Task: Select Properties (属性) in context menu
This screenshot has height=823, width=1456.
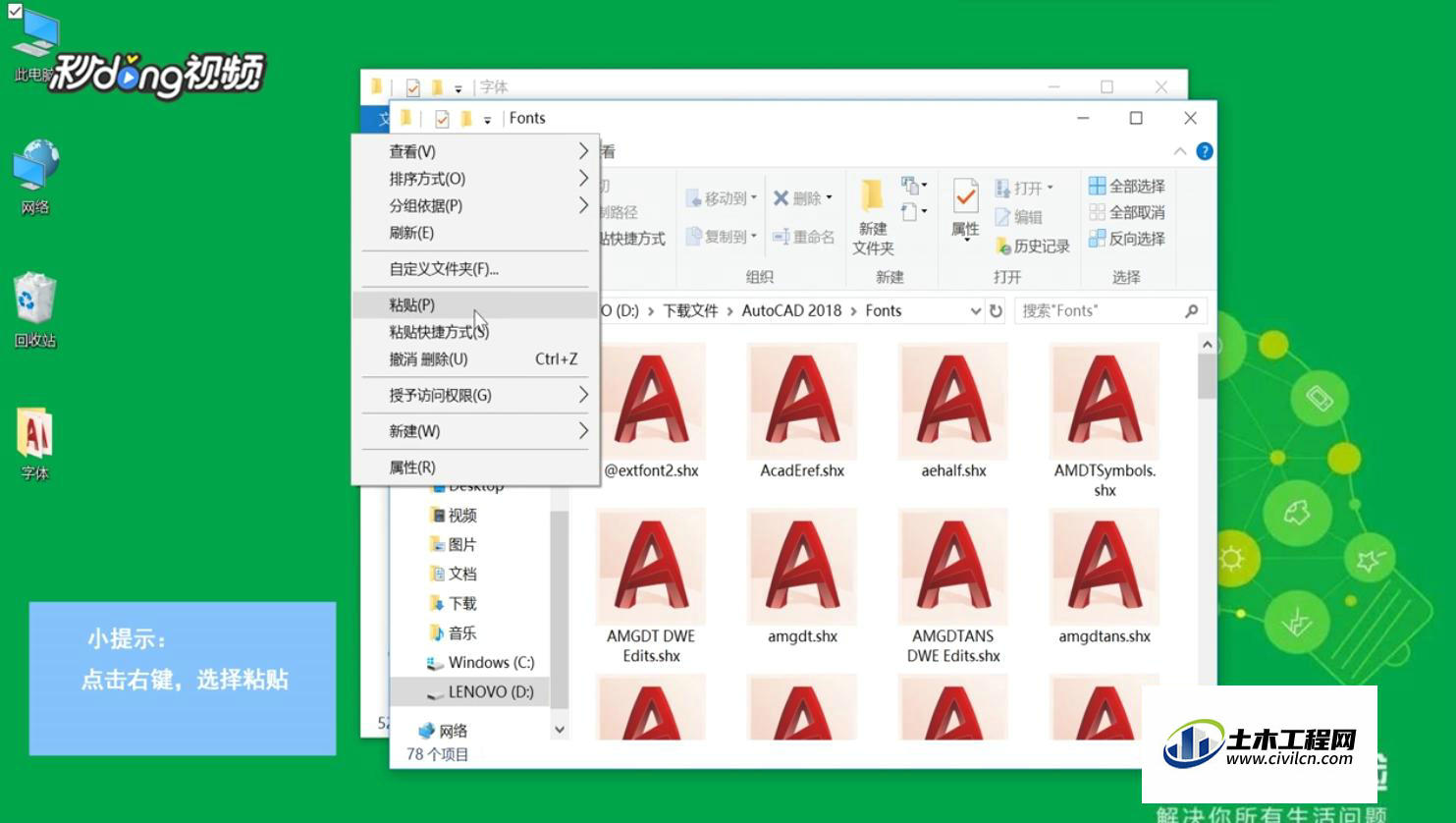Action: coord(475,467)
